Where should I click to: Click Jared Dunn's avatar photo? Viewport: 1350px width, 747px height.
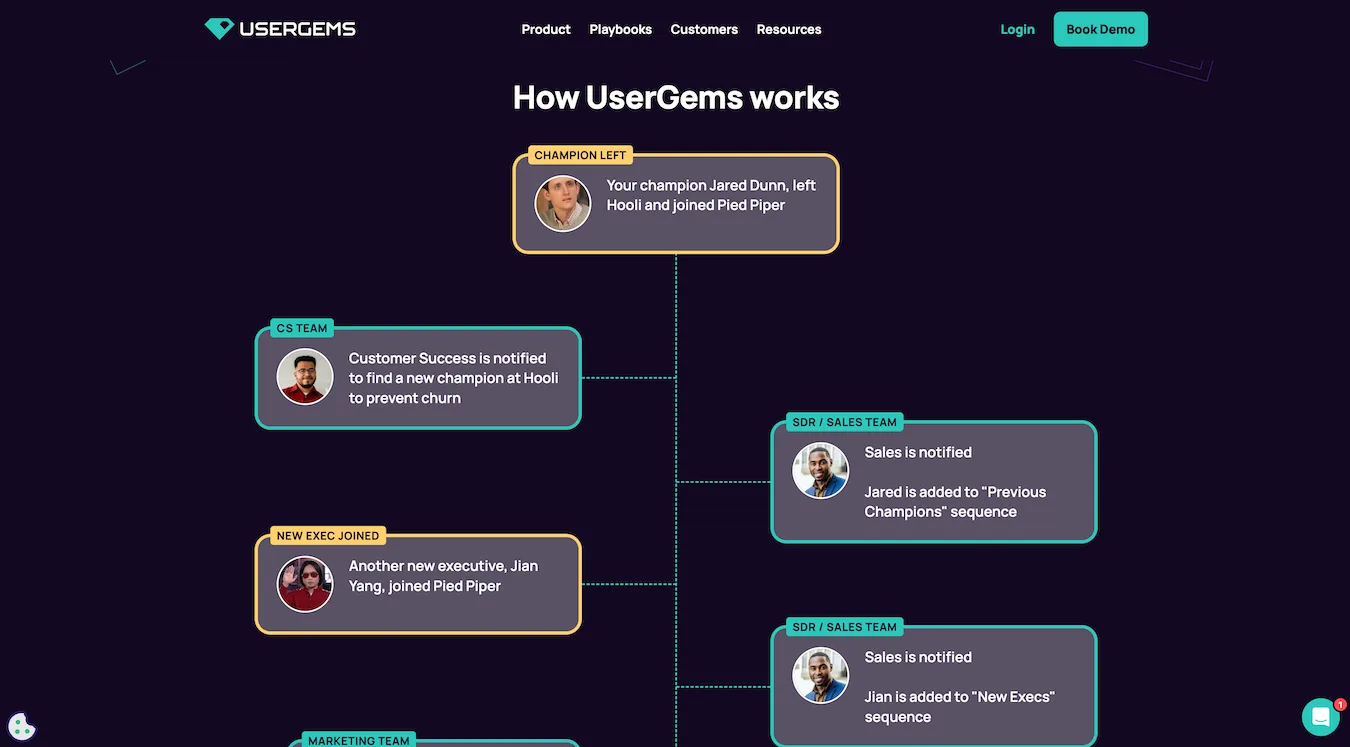563,204
